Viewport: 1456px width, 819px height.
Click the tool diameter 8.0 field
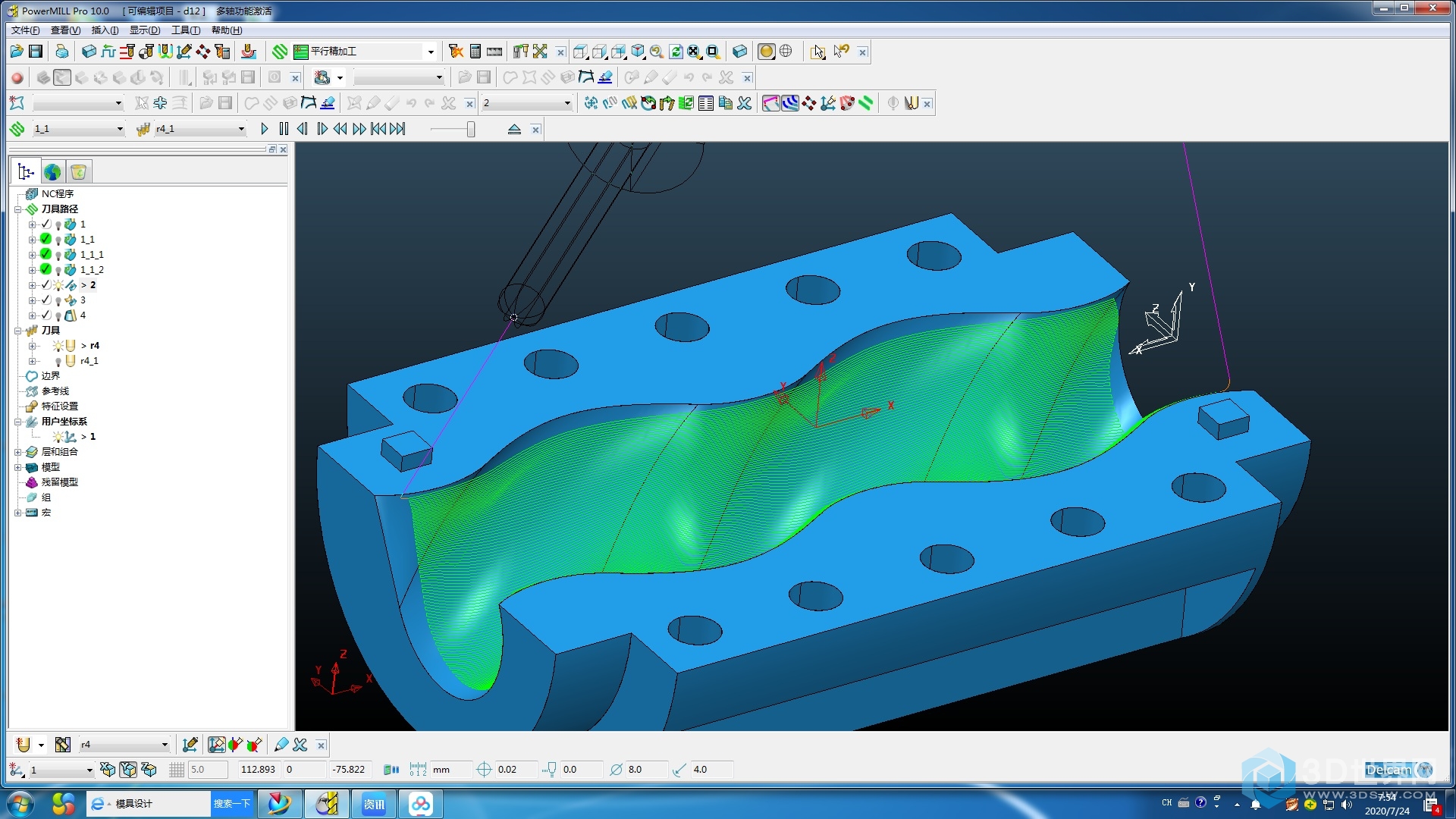646,770
